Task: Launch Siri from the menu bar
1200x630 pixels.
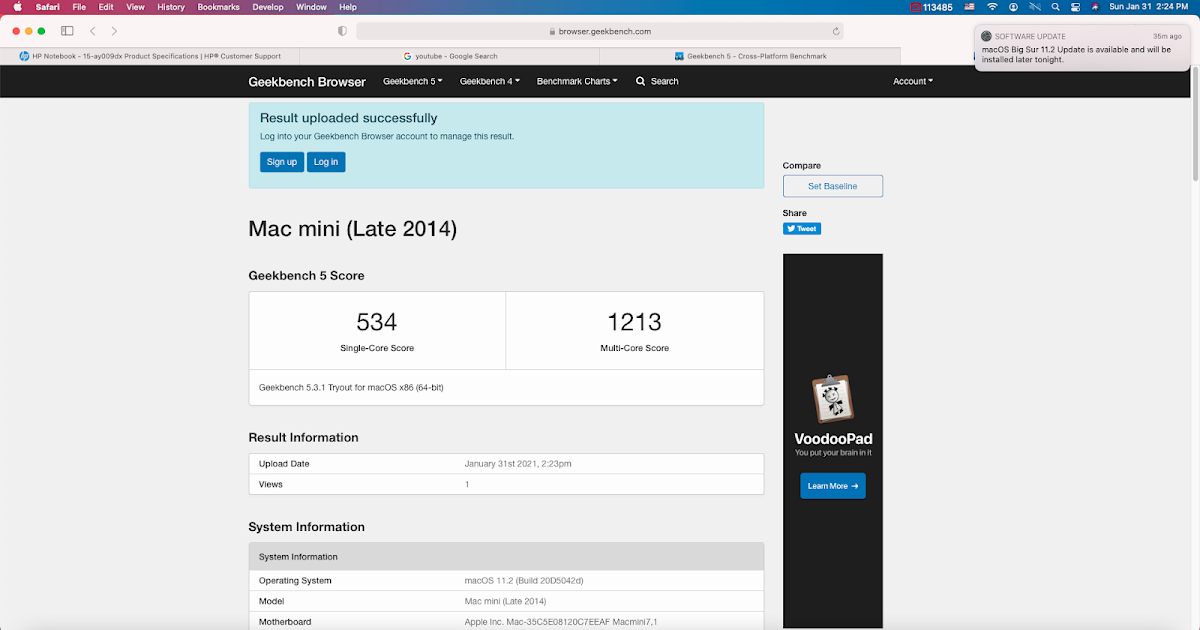Action: (x=1095, y=7)
